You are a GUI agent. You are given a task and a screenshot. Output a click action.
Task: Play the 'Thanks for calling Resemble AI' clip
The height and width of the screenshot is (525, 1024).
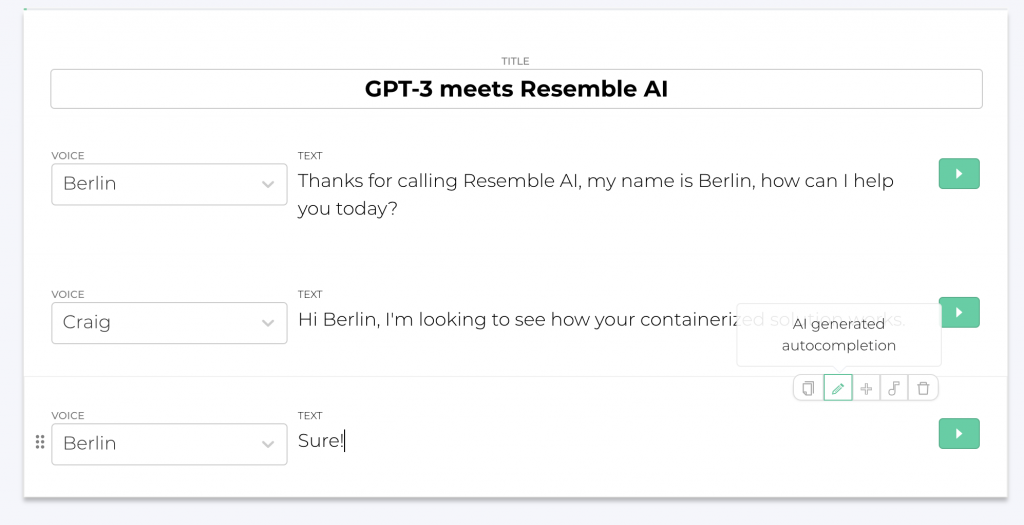point(959,174)
